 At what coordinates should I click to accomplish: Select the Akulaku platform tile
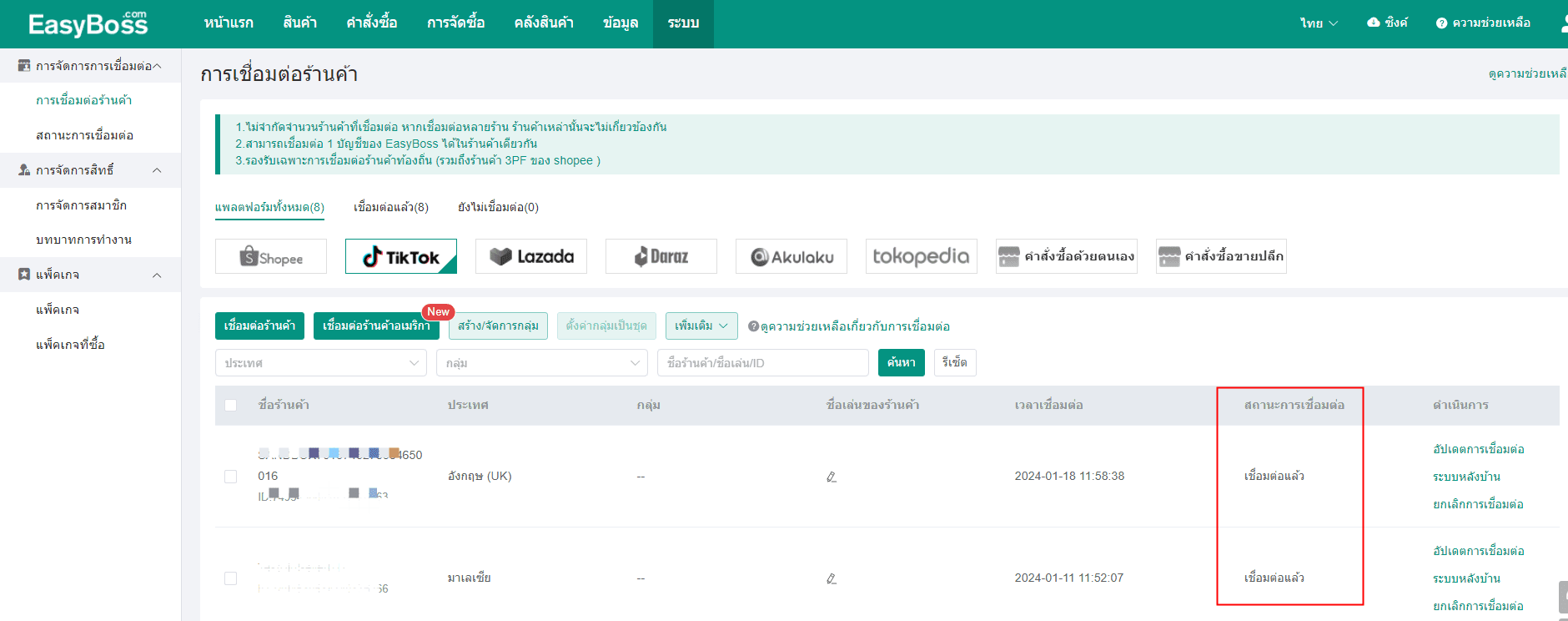(792, 256)
